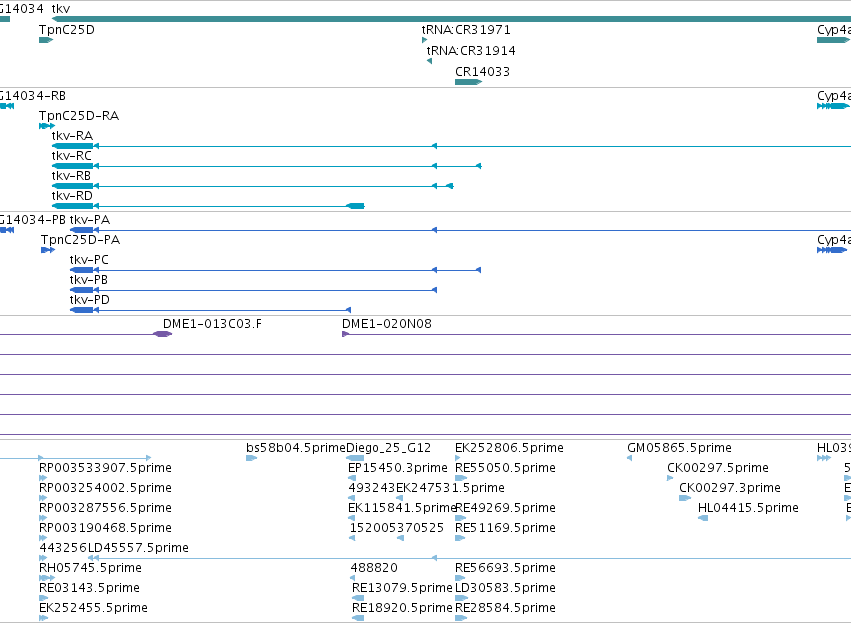
Task: Click the 488820 EST label
Action: 374,568
